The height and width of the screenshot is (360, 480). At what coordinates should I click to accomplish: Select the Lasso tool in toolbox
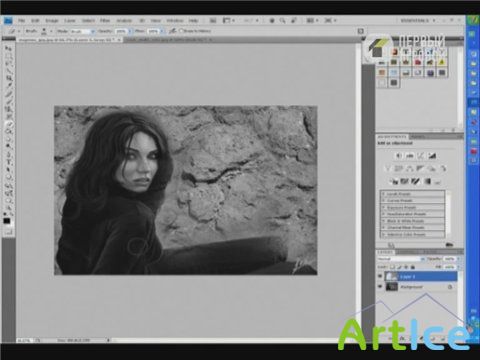click(x=10, y=63)
